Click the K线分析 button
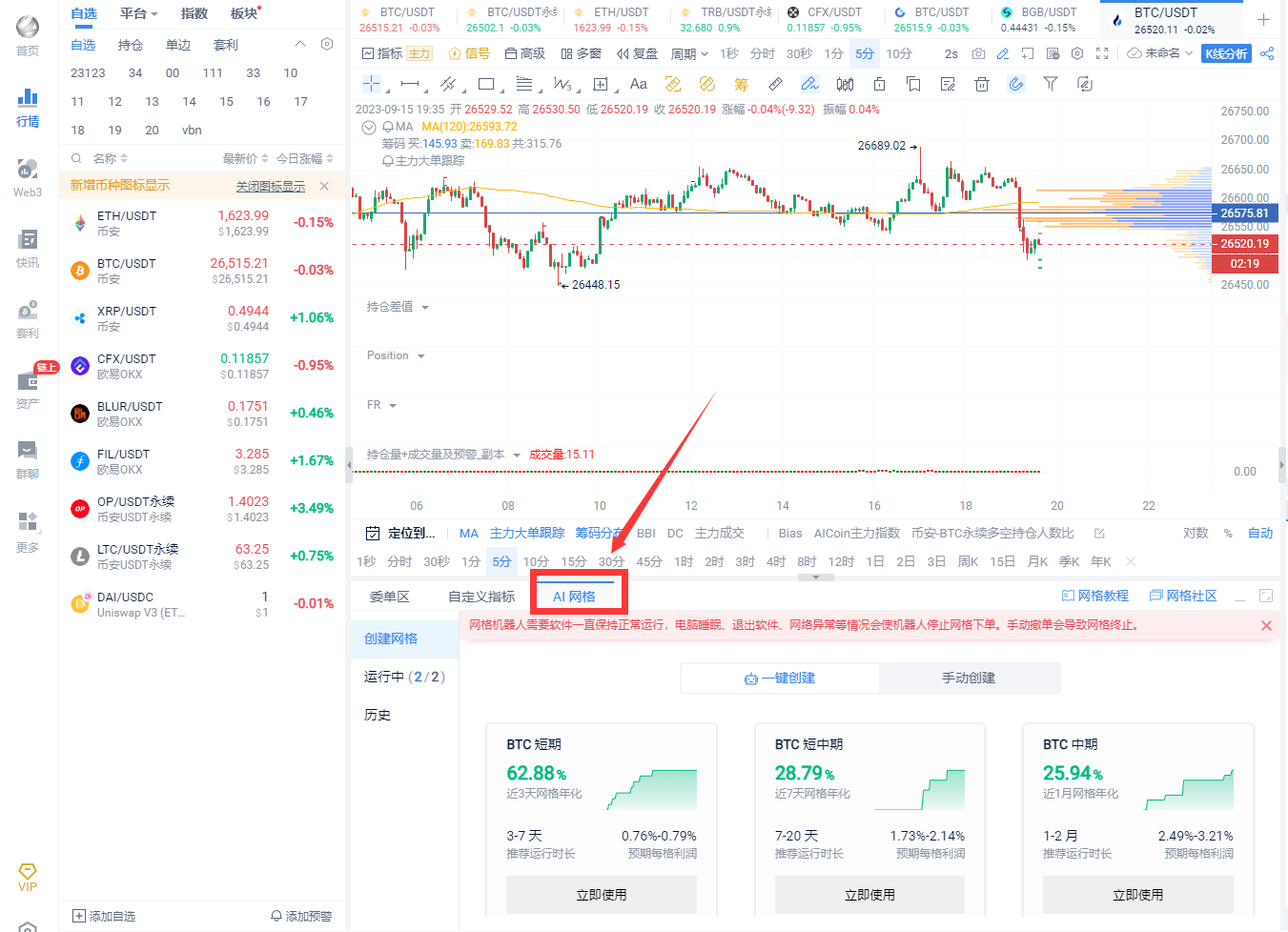The height and width of the screenshot is (932, 1288). [1226, 53]
